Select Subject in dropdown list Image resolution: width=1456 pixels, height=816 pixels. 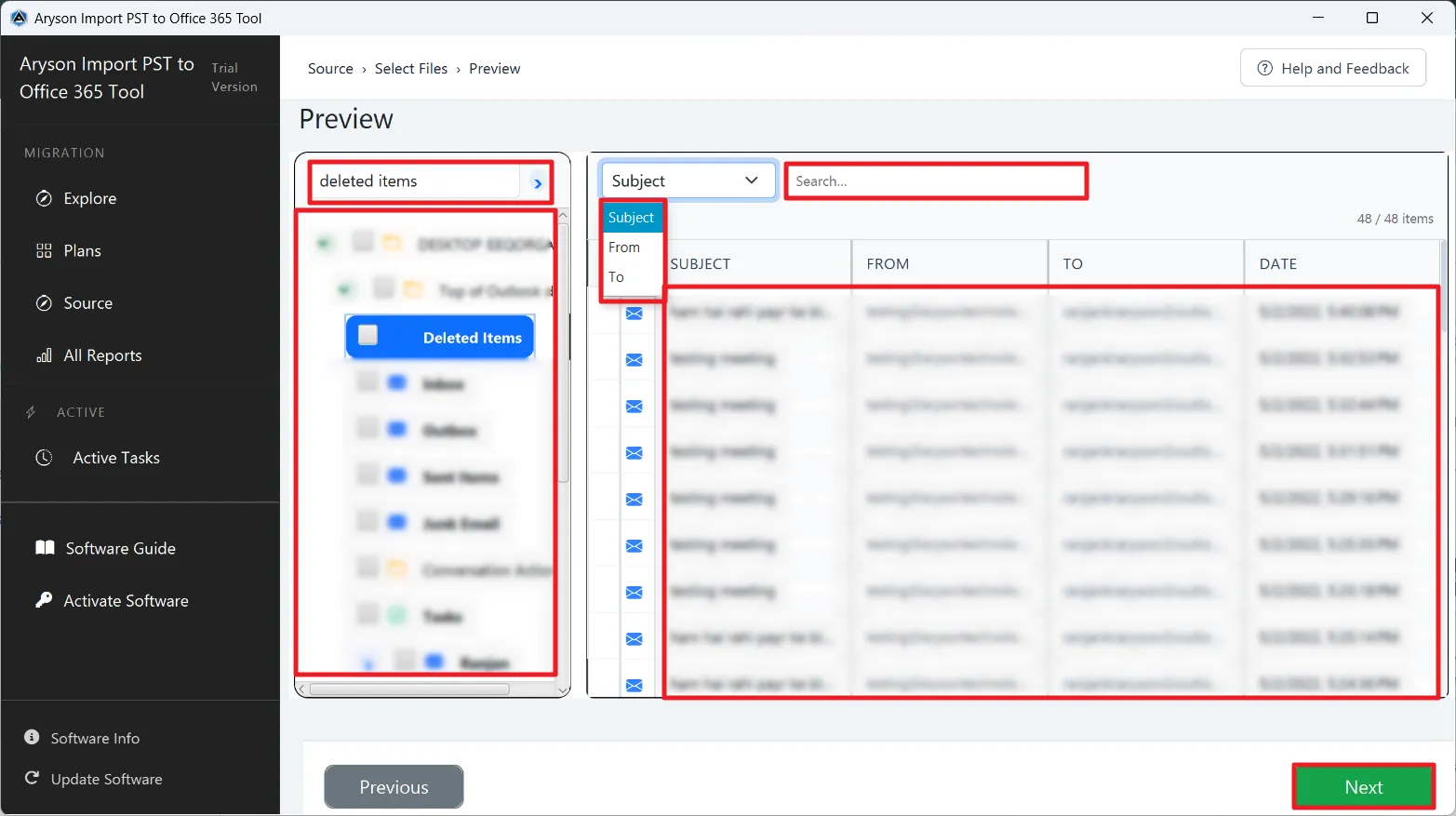632,218
